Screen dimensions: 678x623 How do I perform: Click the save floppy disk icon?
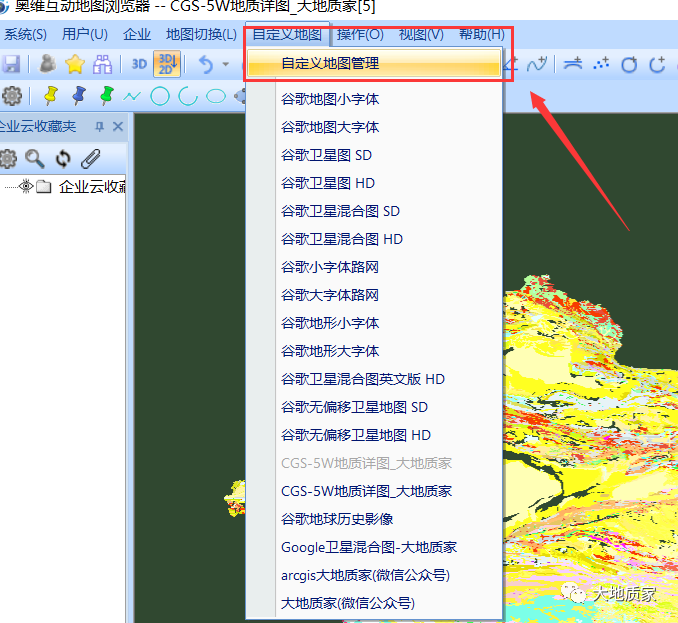click(x=11, y=64)
